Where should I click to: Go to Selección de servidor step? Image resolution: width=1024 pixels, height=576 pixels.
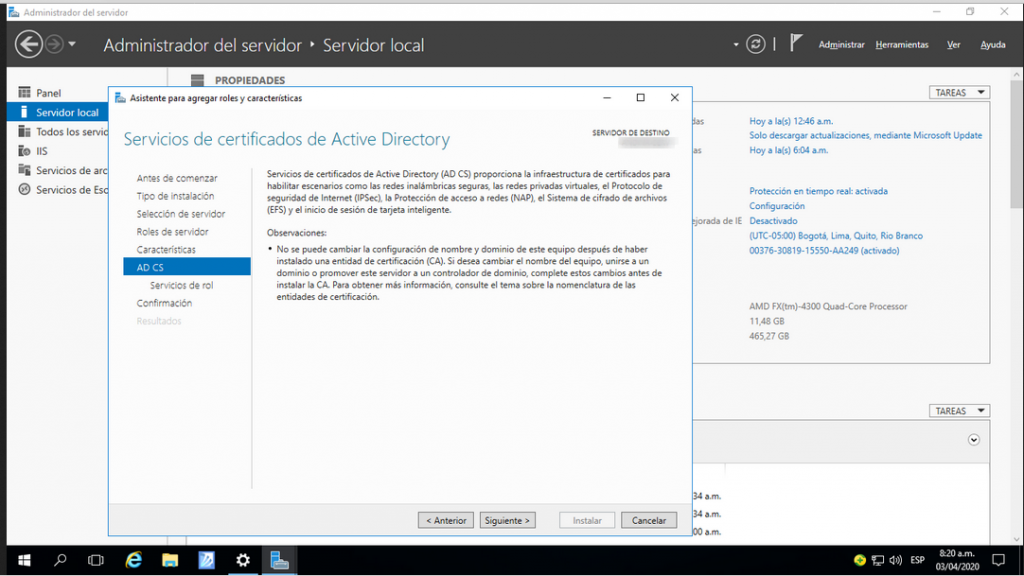[x=181, y=214]
